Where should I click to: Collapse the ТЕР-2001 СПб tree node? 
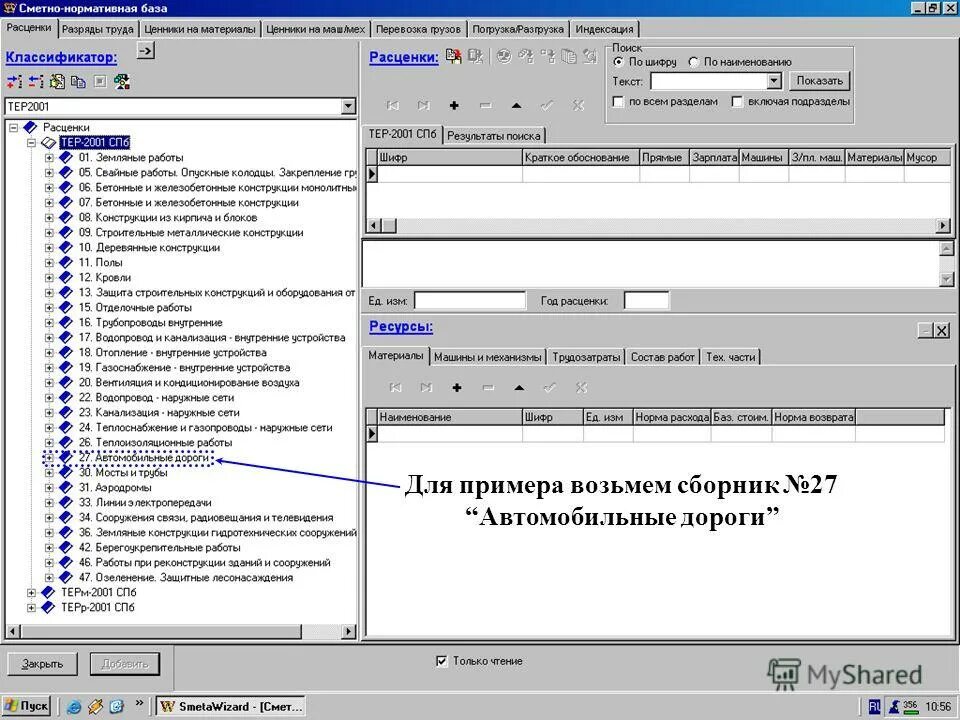(31, 143)
